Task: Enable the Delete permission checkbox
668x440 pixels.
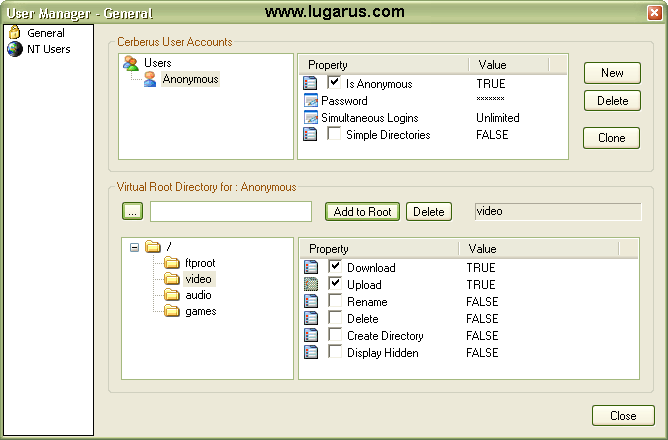Action: (x=335, y=317)
